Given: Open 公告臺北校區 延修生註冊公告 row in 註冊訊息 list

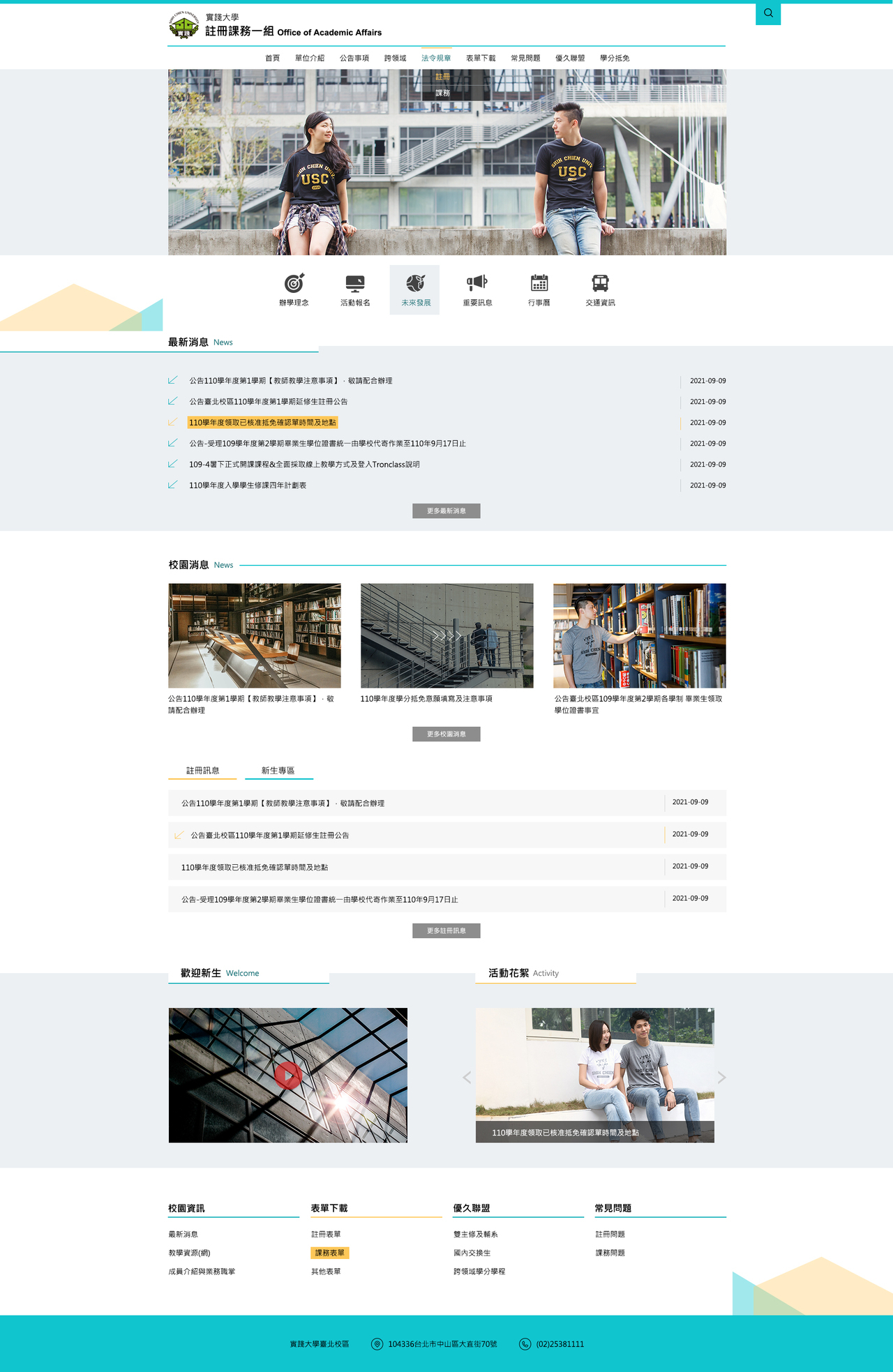Looking at the screenshot, I should point(447,835).
